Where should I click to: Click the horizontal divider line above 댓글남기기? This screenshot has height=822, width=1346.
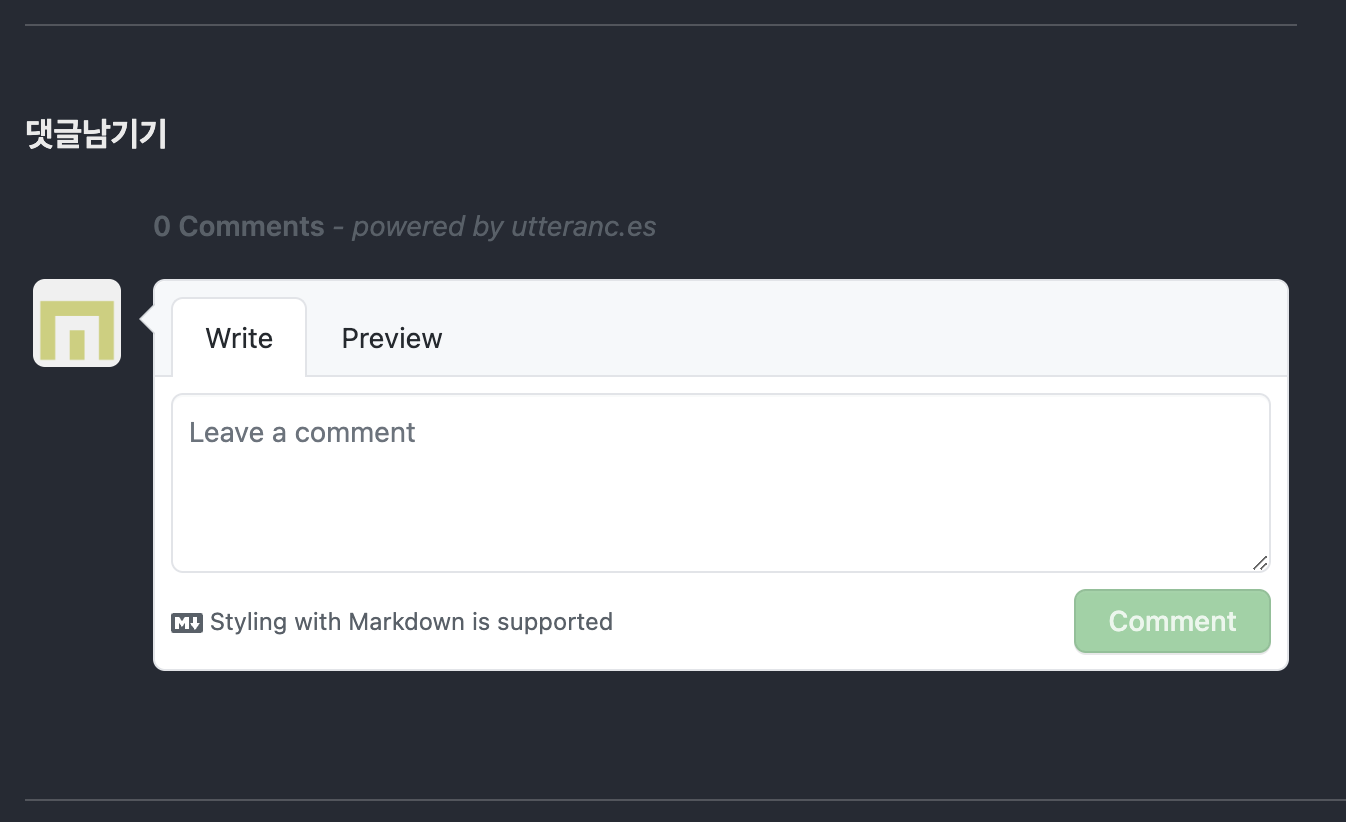point(661,24)
